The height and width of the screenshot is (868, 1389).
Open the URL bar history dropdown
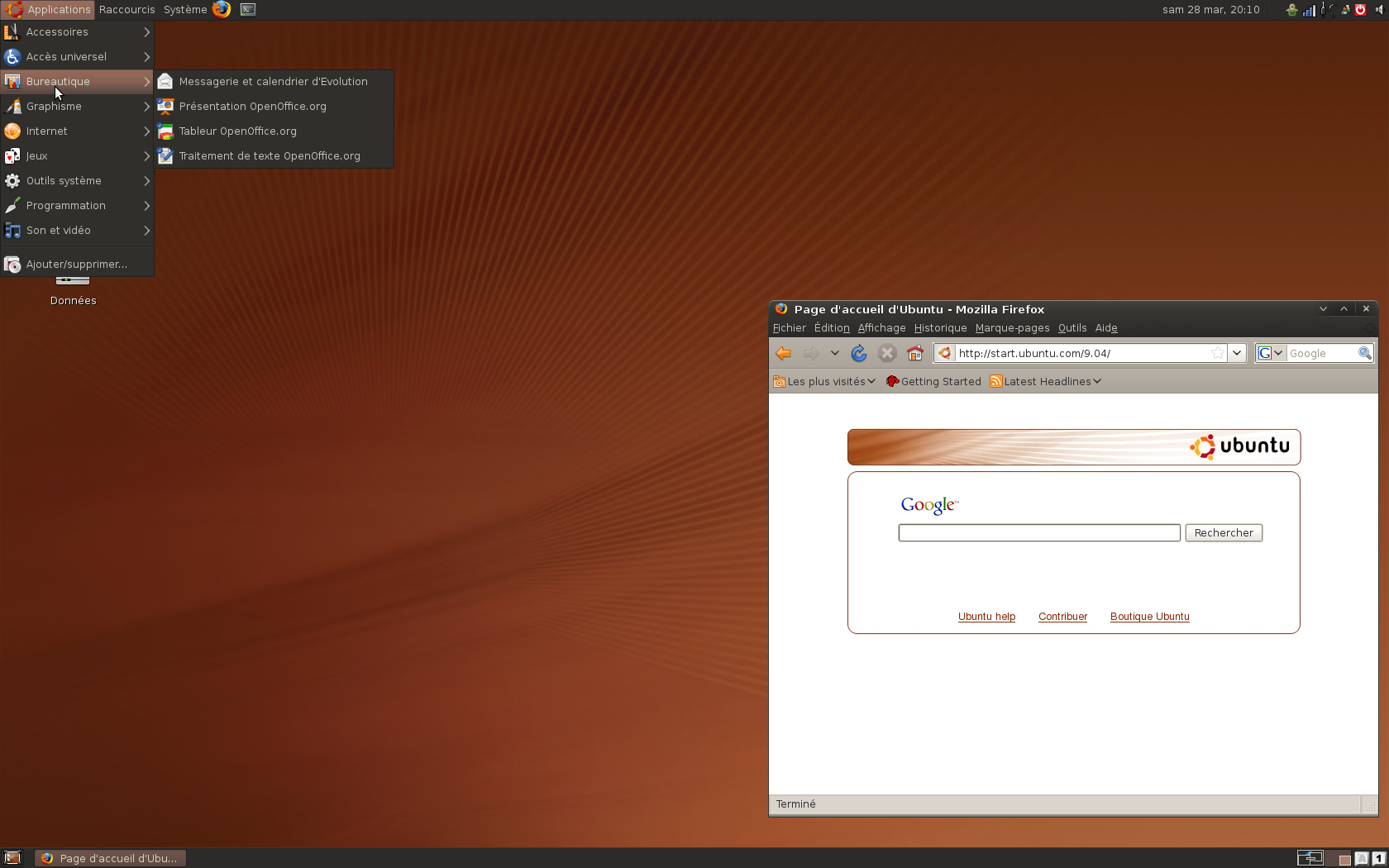click(x=1237, y=353)
